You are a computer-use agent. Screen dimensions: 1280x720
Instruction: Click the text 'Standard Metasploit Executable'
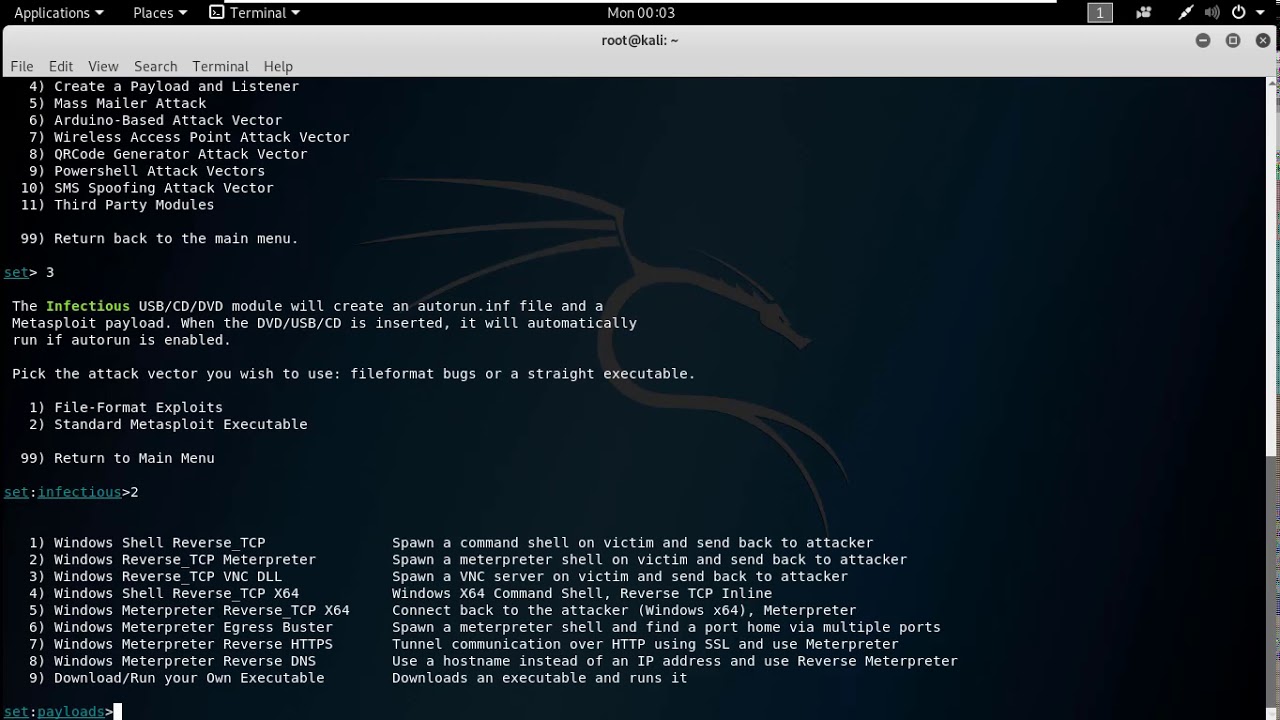(181, 424)
